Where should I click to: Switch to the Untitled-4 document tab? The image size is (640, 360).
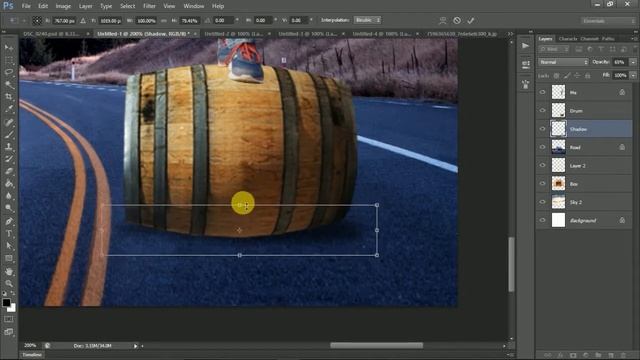click(x=381, y=34)
